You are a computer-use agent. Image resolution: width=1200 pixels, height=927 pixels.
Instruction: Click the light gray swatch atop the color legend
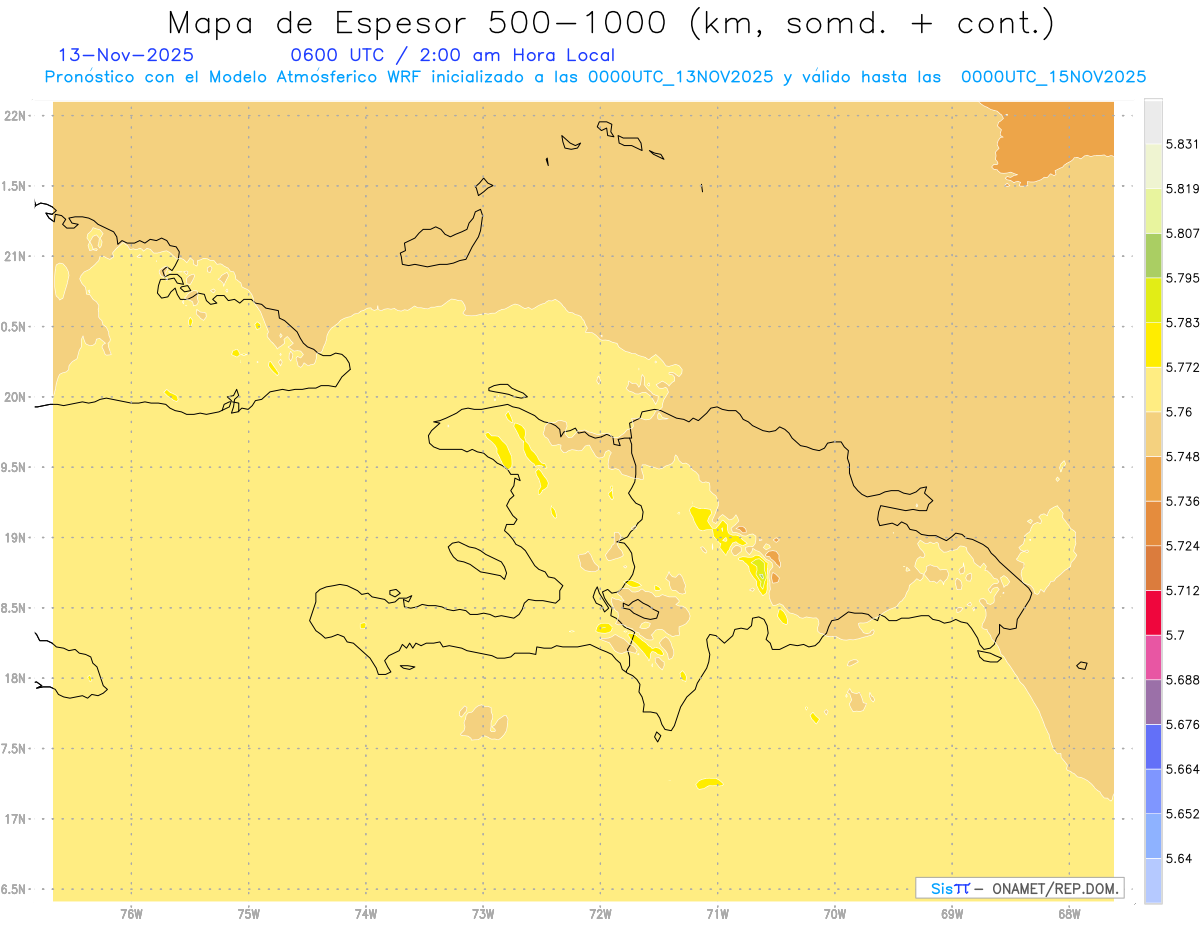point(1153,121)
